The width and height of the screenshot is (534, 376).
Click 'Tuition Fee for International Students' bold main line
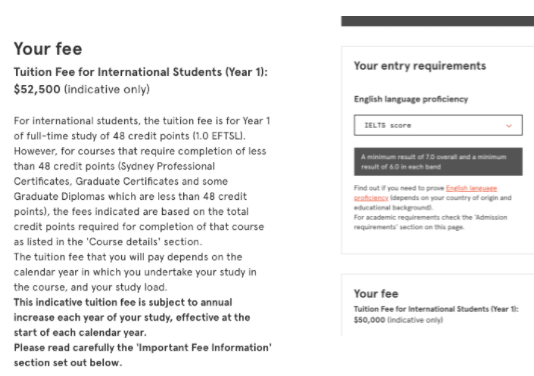click(141, 72)
